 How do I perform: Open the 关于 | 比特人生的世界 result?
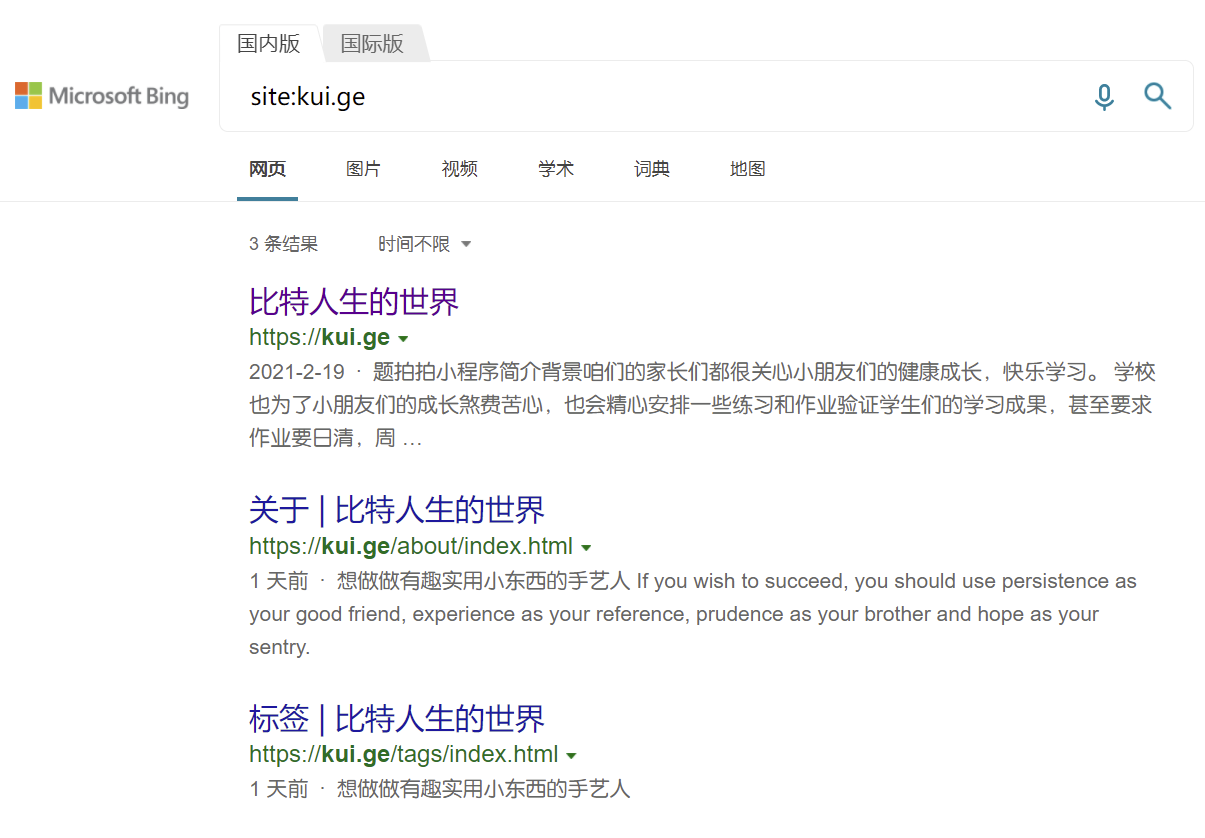click(x=396, y=510)
